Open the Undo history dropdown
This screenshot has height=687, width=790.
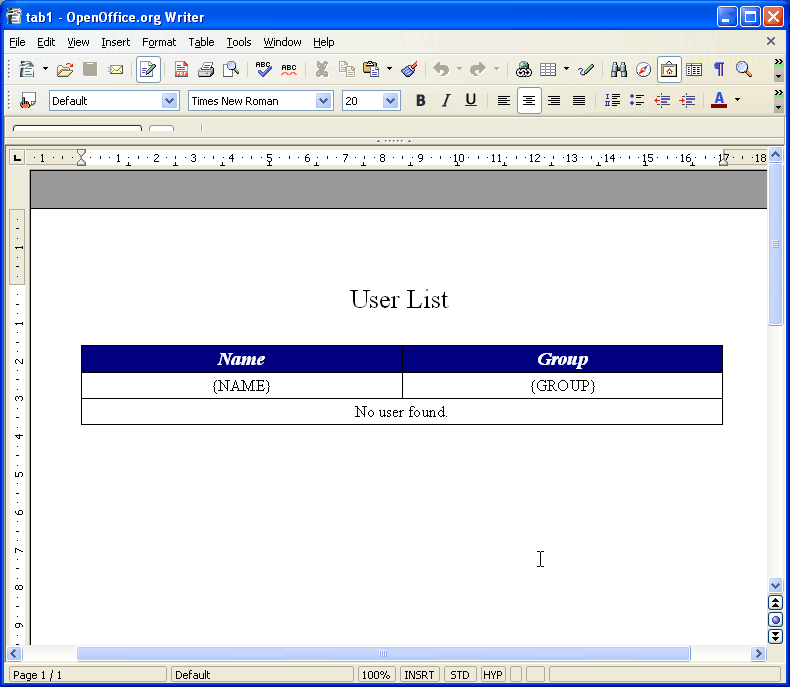[459, 69]
